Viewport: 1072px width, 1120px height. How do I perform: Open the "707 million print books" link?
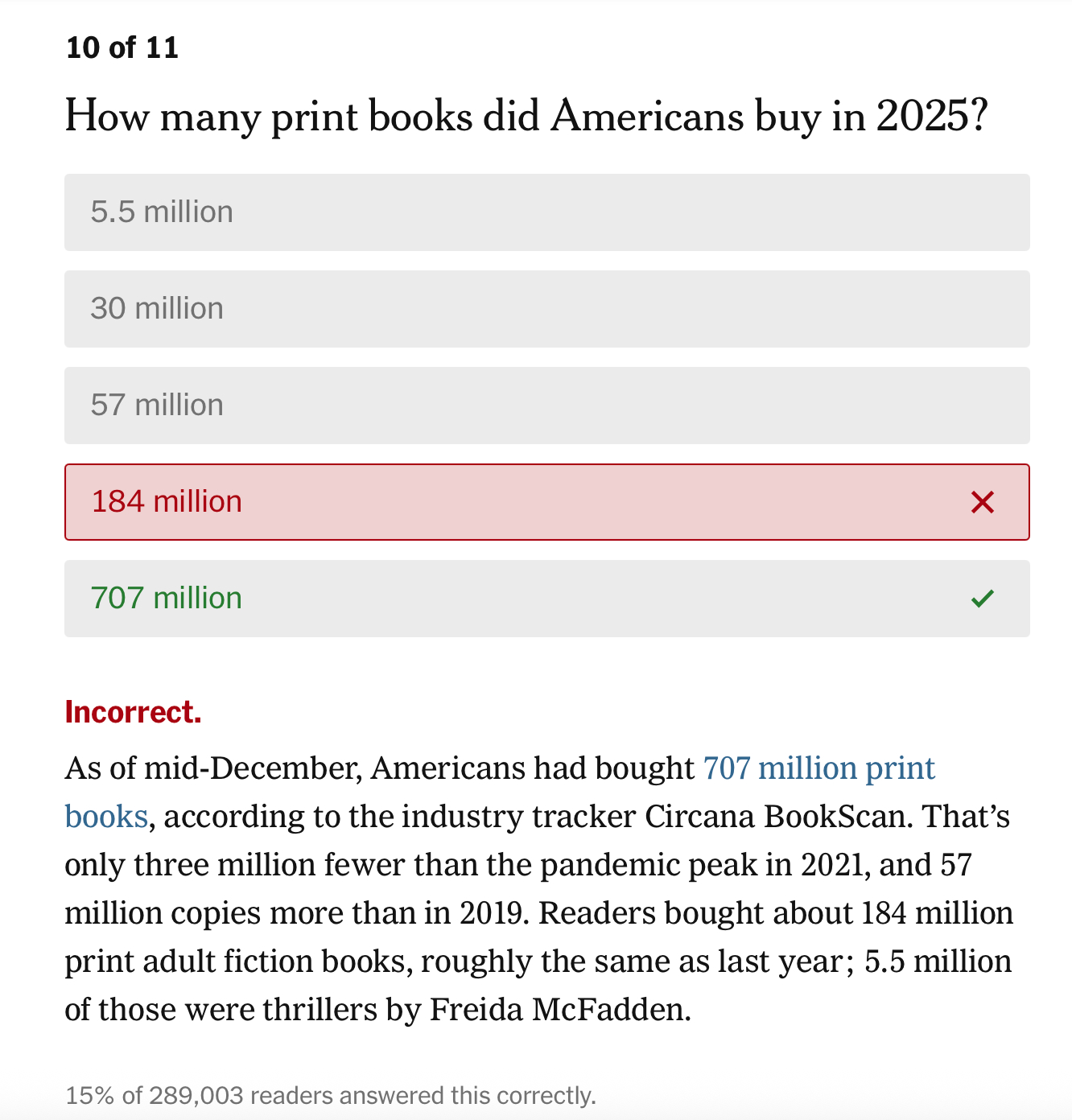[818, 768]
